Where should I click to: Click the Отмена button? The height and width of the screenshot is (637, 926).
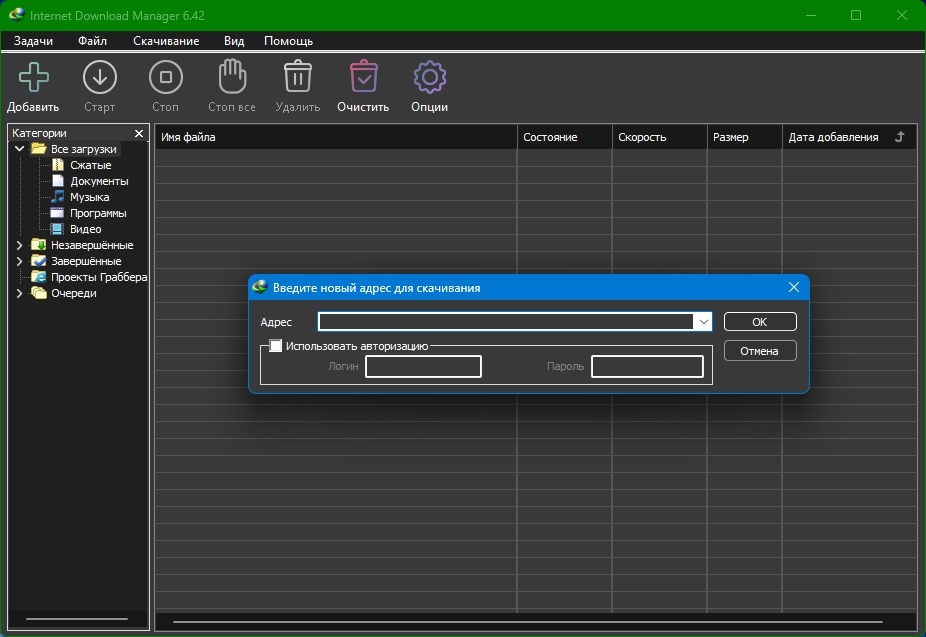[x=759, y=351]
